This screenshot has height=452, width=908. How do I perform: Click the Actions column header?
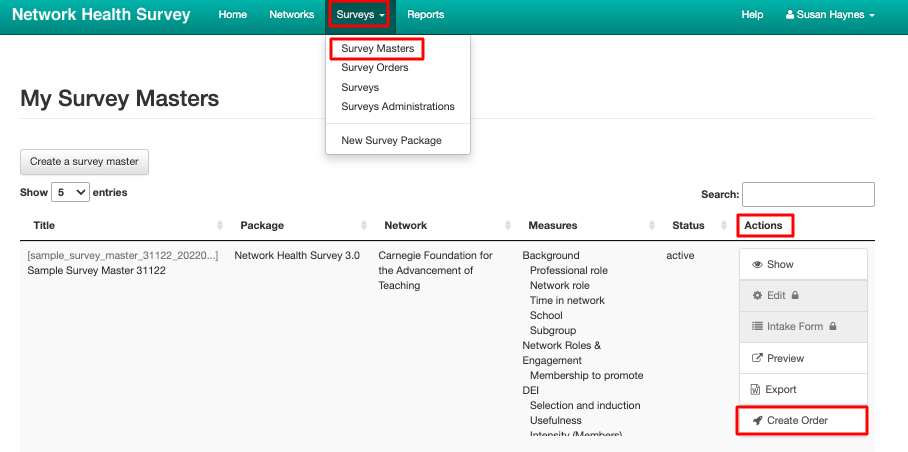(x=763, y=226)
